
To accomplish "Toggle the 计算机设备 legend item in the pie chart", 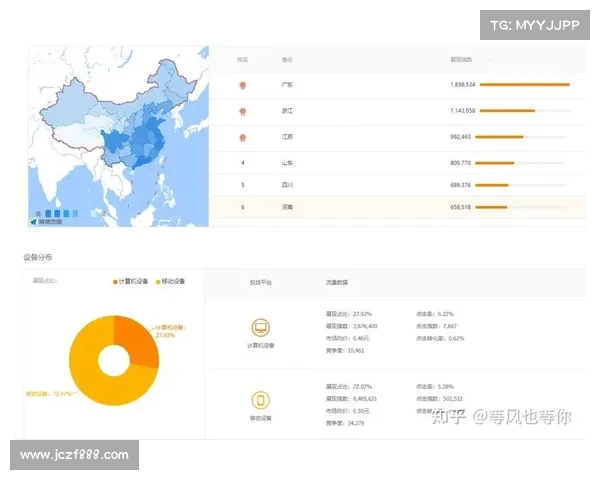I will (x=130, y=281).
